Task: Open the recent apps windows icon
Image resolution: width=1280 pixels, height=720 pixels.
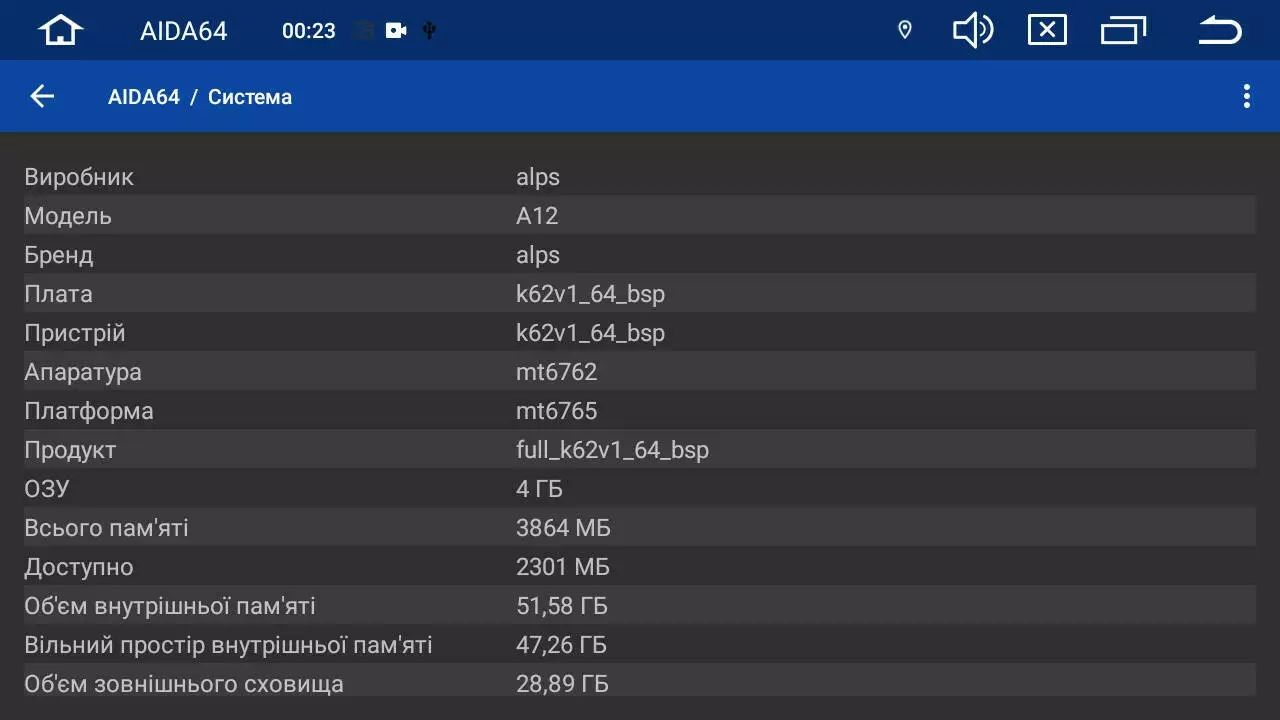Action: coord(1123,31)
